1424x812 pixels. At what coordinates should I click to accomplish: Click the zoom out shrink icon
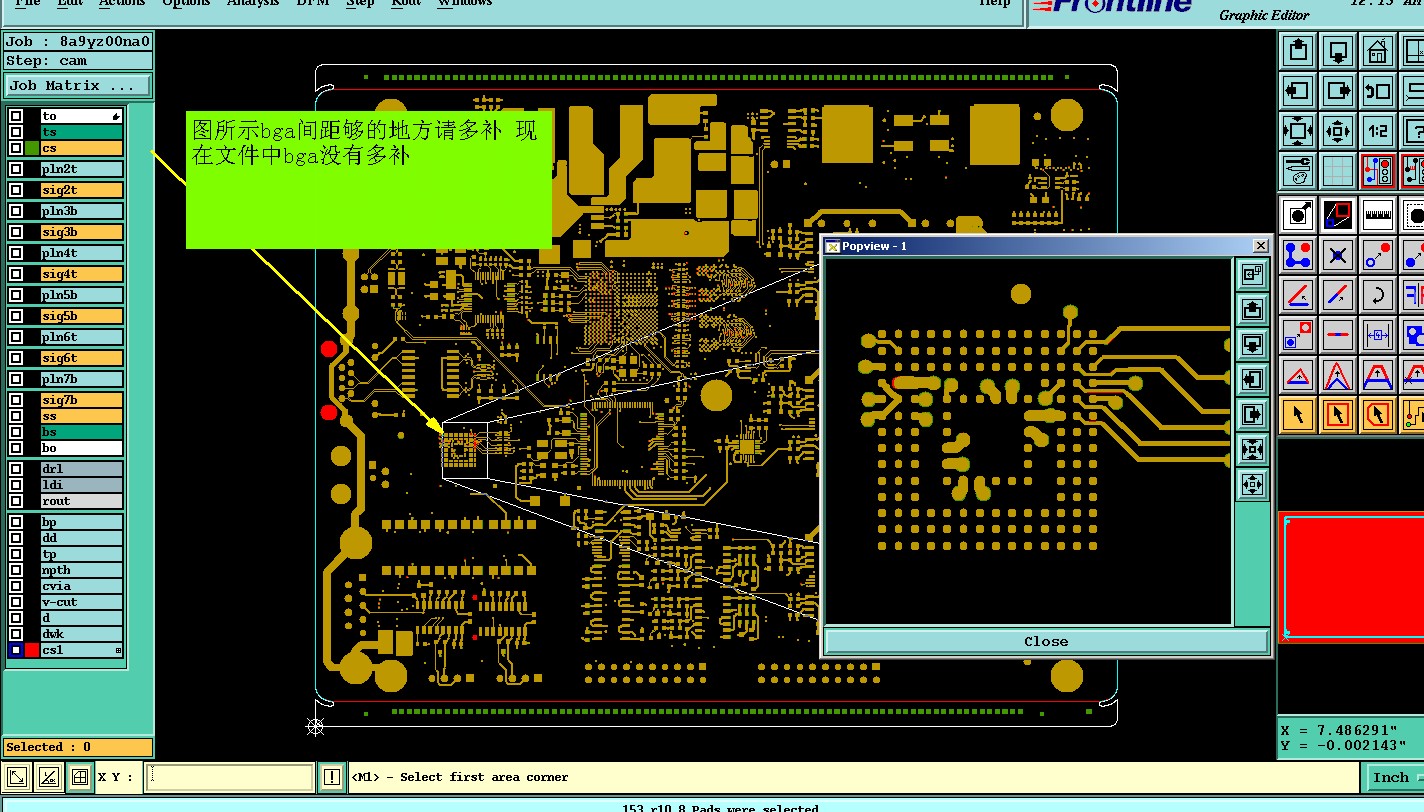(1338, 130)
